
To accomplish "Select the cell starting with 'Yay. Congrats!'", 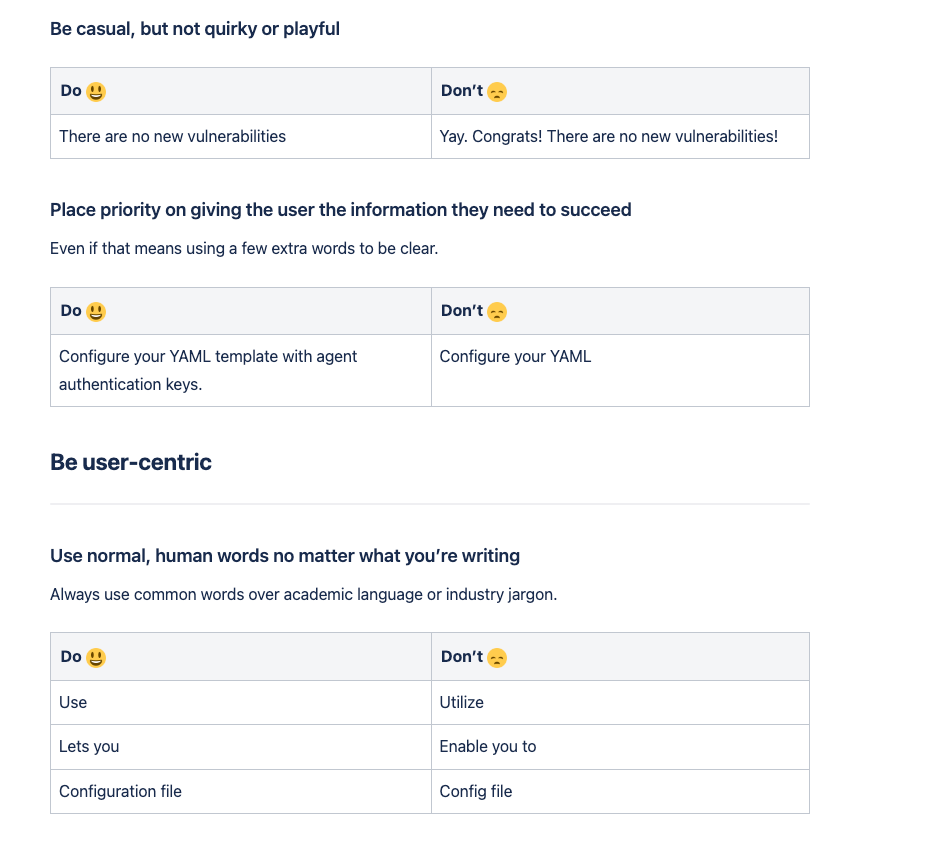I will tap(620, 137).
